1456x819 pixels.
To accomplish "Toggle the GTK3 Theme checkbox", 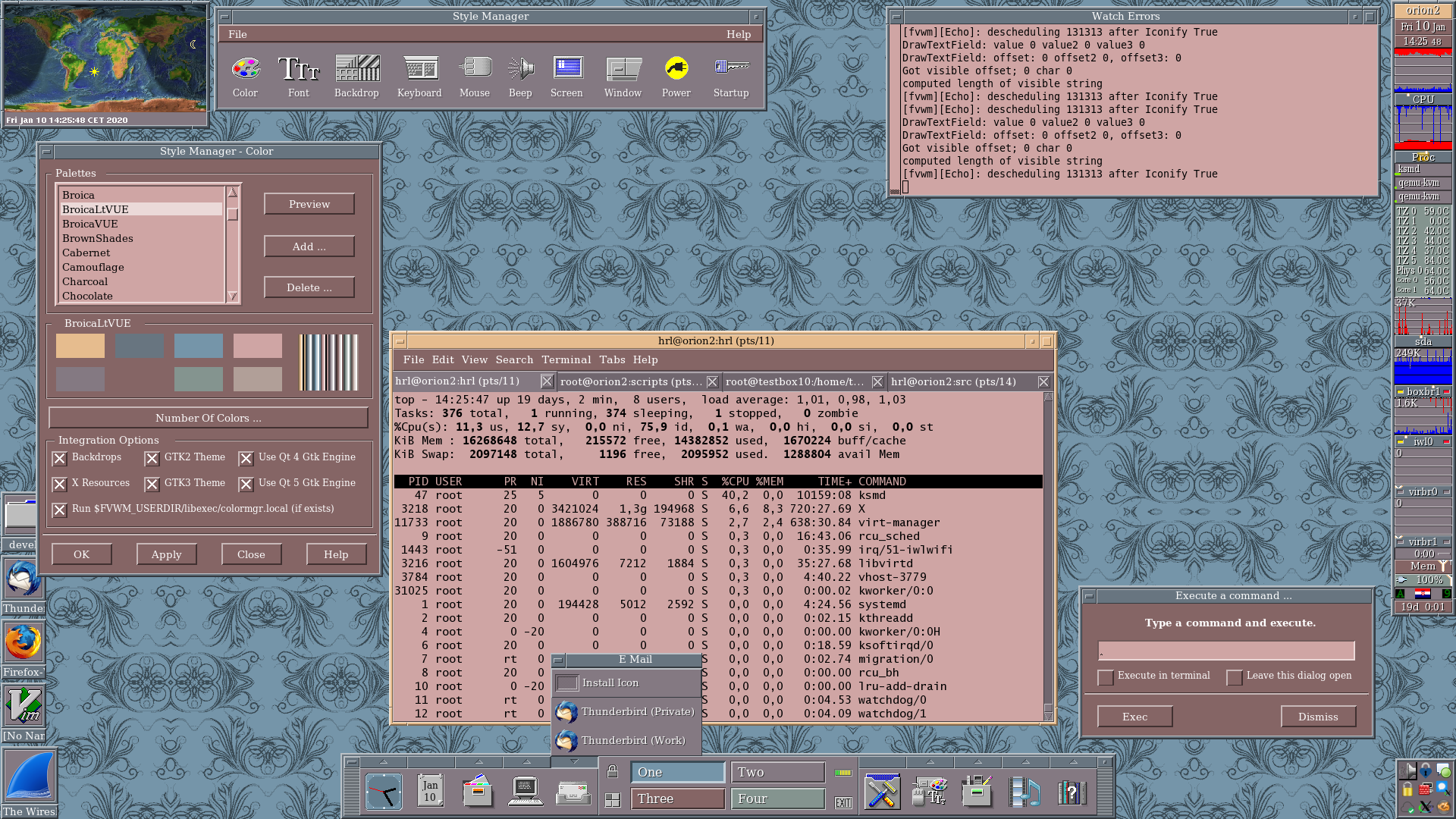I will (152, 484).
